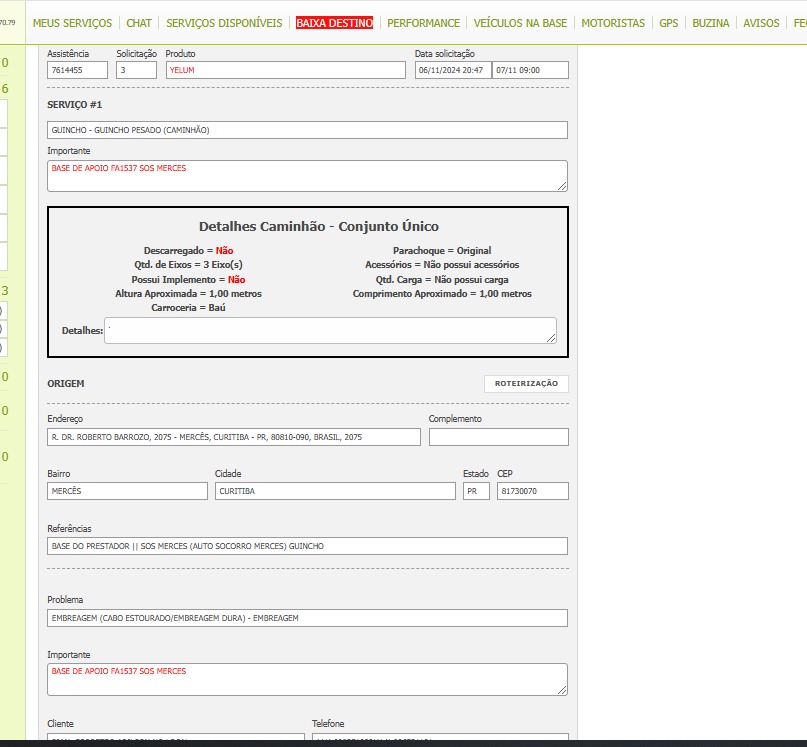Open the Chat menu item

(139, 23)
